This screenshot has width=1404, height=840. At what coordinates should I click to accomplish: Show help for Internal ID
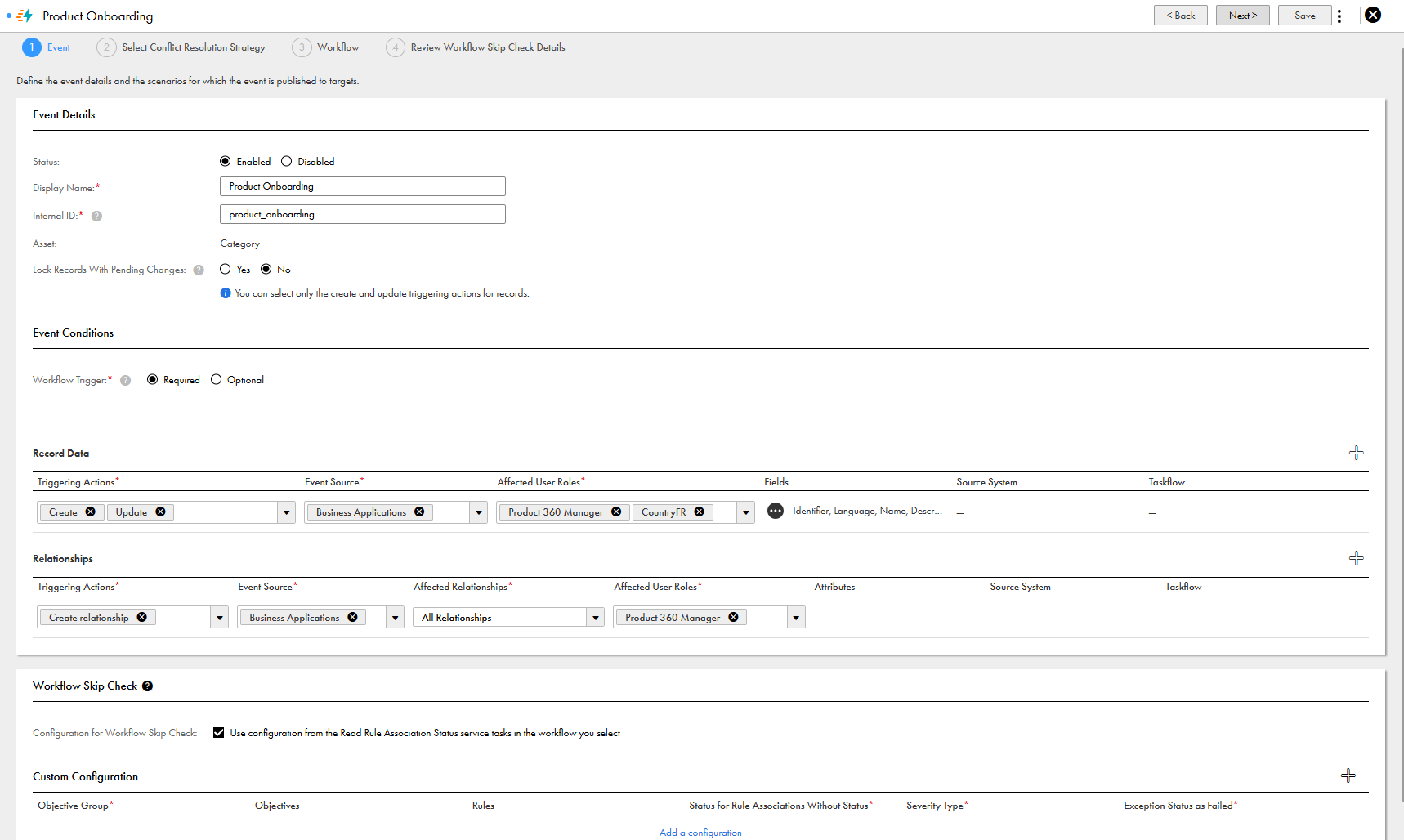96,217
